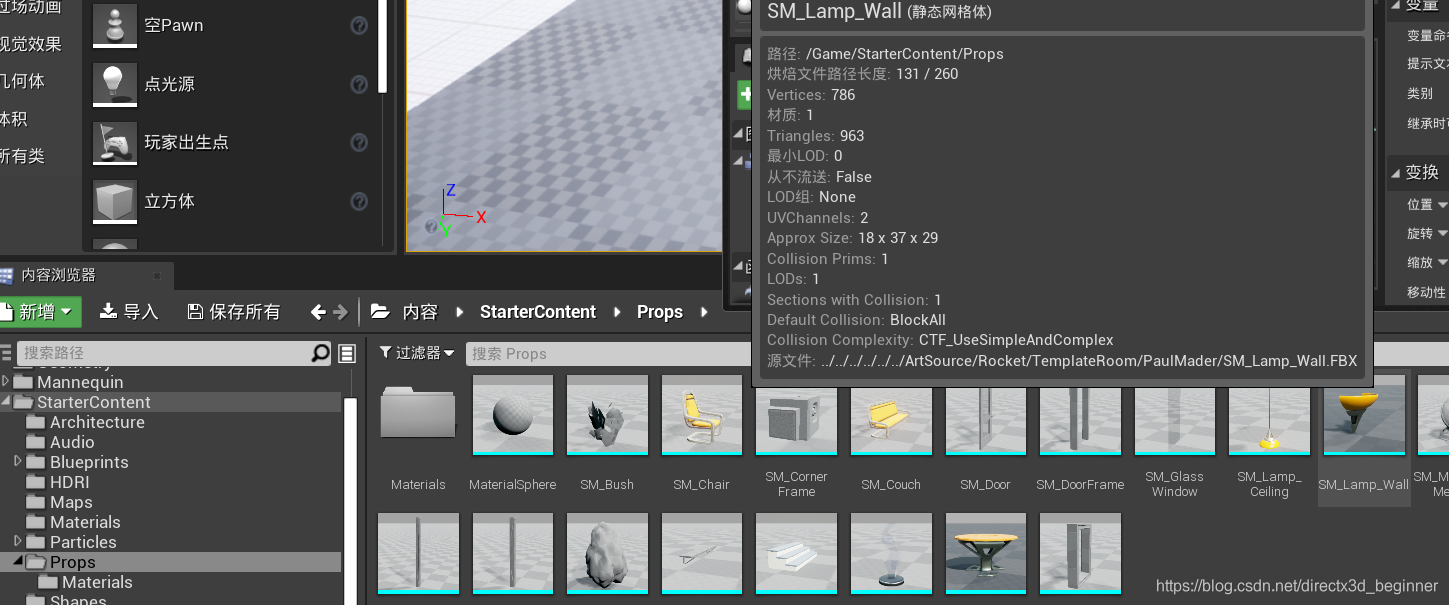1449x605 pixels.
Task: Expand the Mannequin folder arrow
Action: (6, 382)
